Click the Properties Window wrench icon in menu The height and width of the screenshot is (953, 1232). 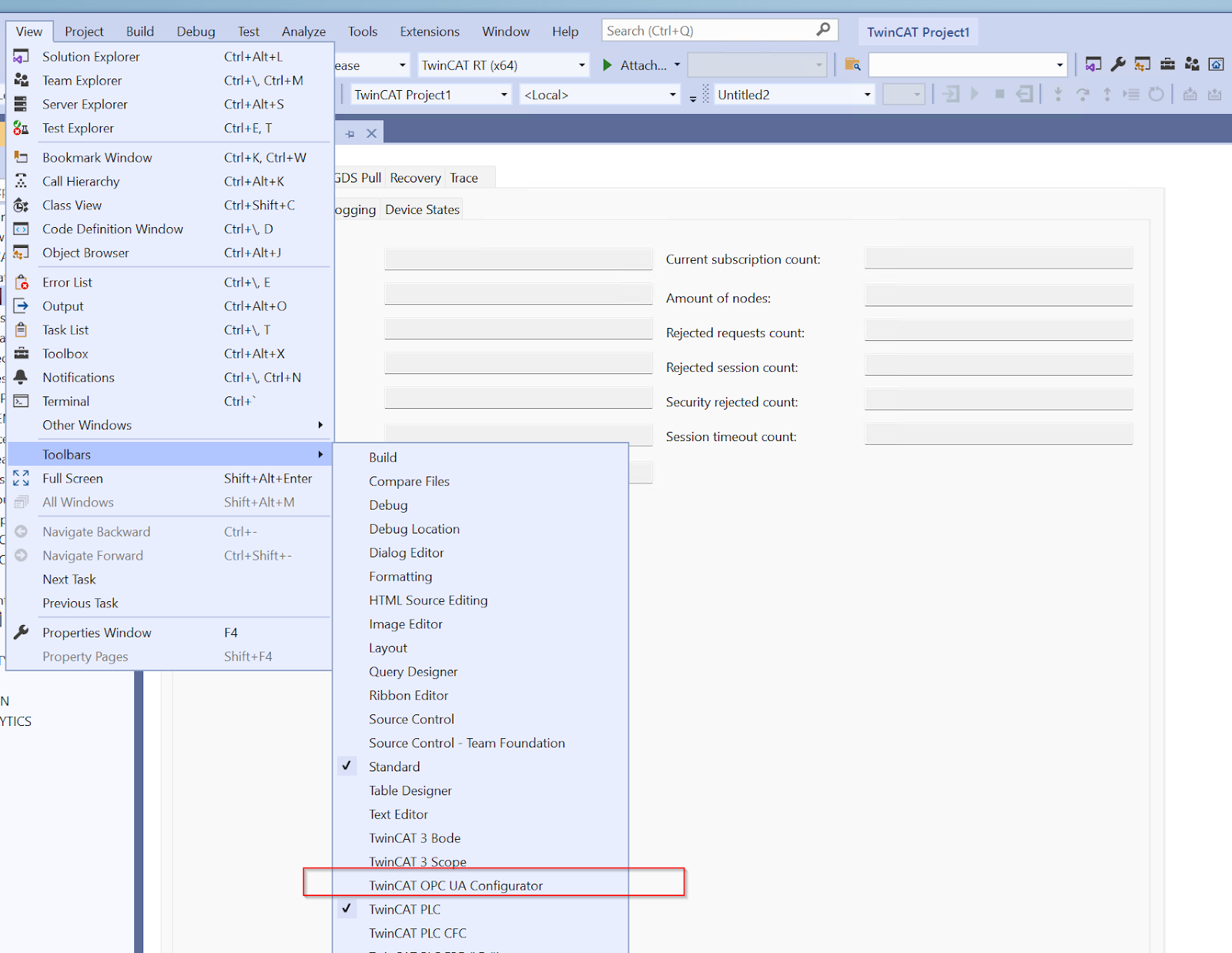click(x=22, y=632)
